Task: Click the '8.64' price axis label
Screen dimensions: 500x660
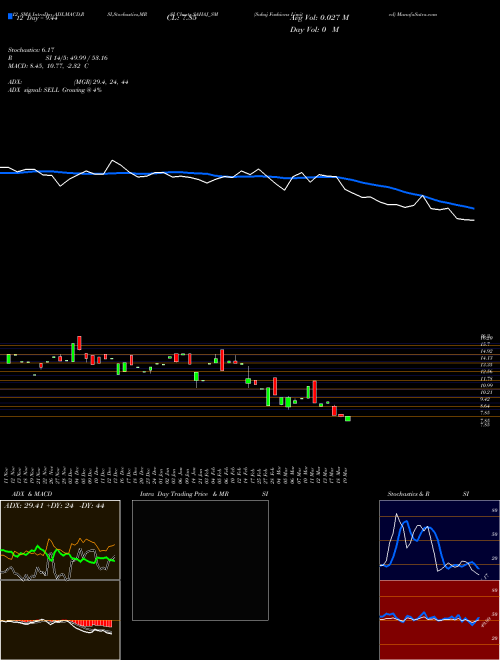Action: 485,406
